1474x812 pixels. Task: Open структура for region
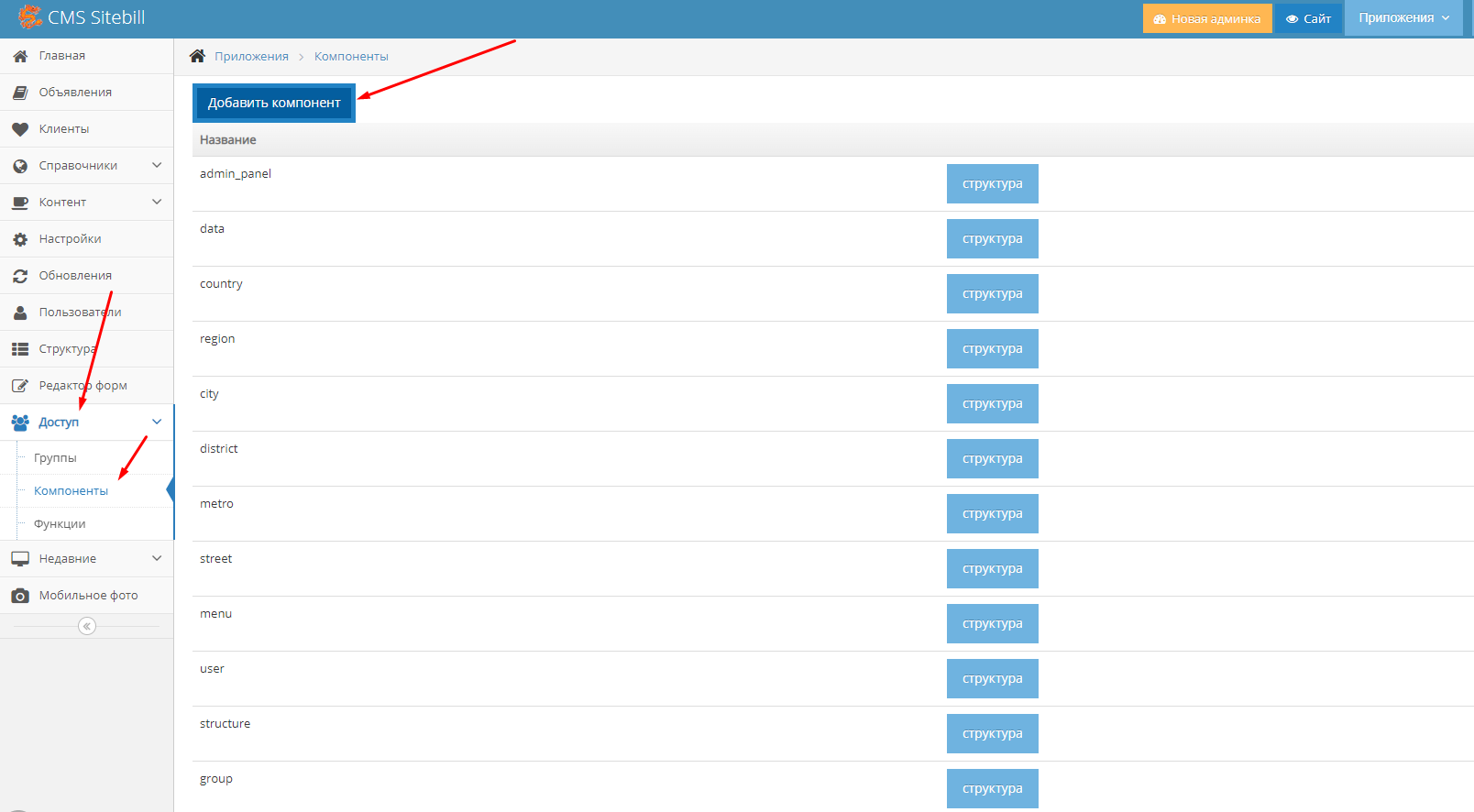[993, 349]
